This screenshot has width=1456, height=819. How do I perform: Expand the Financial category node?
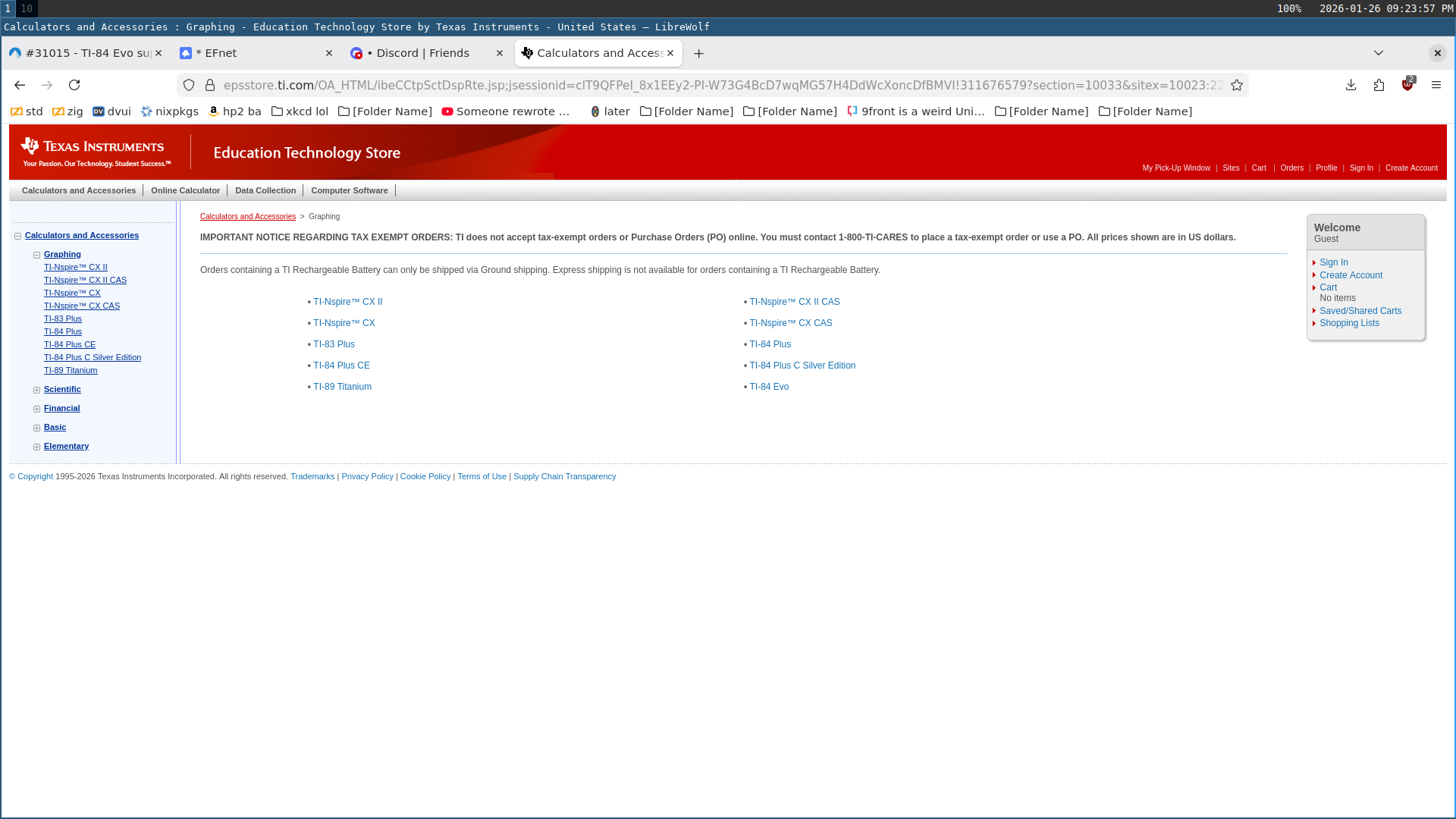36,409
